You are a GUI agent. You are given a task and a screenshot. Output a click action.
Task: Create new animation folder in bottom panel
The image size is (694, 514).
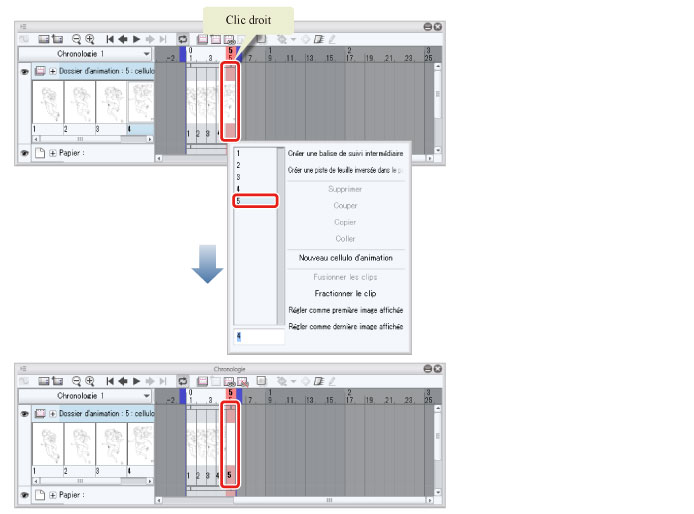202,381
